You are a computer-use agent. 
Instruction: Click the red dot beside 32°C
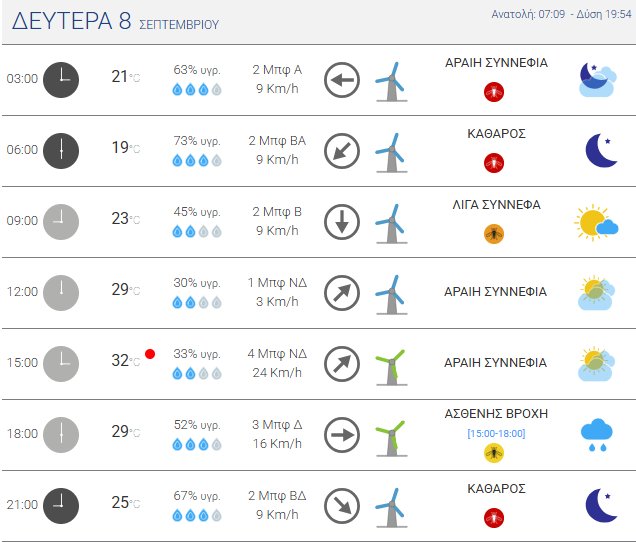tap(150, 353)
